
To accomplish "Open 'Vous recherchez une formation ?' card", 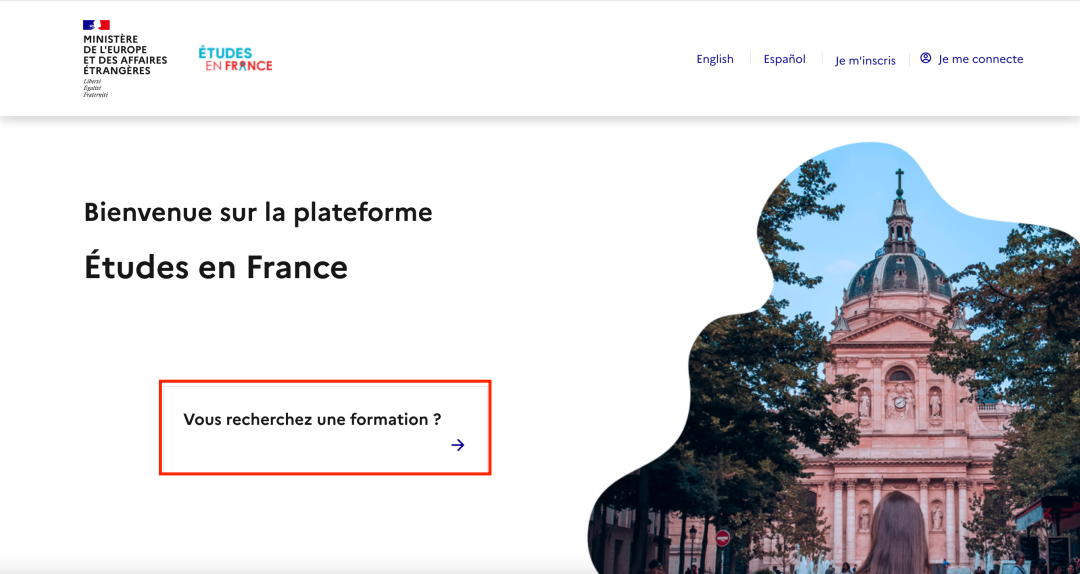I will [x=325, y=427].
